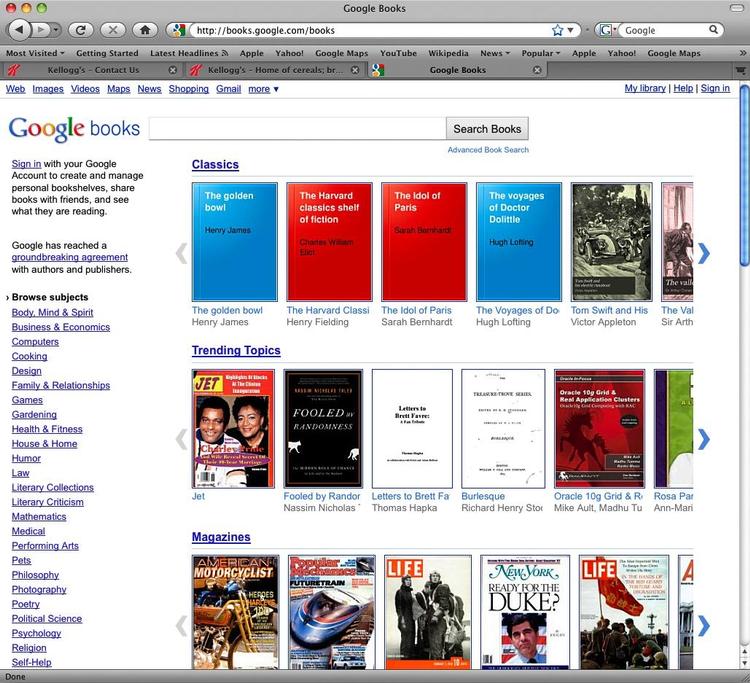Show previous Classics with left arrow
The width and height of the screenshot is (750, 683).
(x=182, y=253)
